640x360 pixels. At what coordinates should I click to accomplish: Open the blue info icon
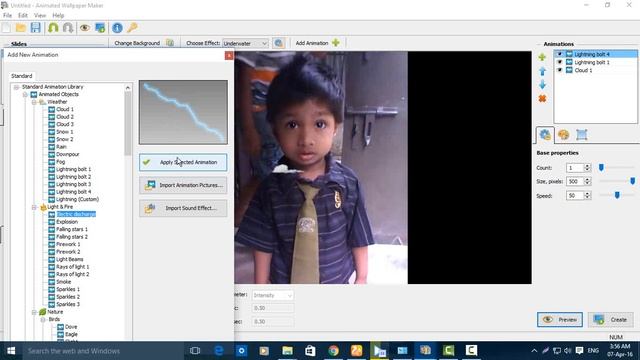point(117,28)
